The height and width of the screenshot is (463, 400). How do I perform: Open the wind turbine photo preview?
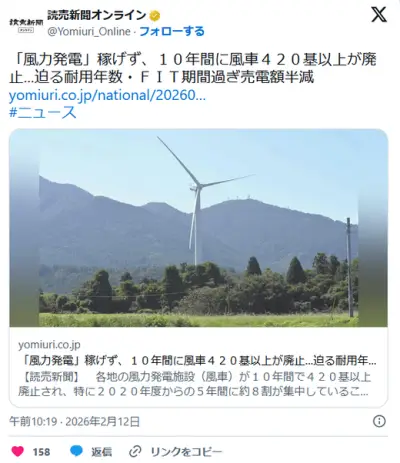coord(198,228)
